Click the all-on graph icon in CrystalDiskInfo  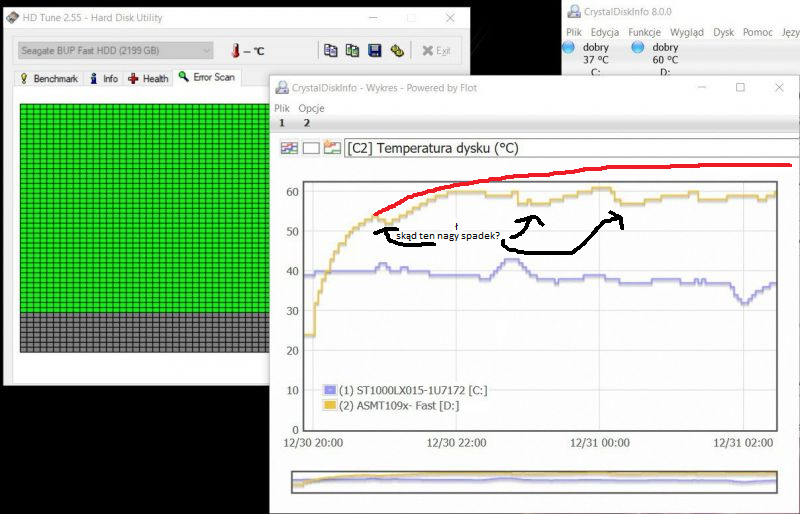click(289, 148)
